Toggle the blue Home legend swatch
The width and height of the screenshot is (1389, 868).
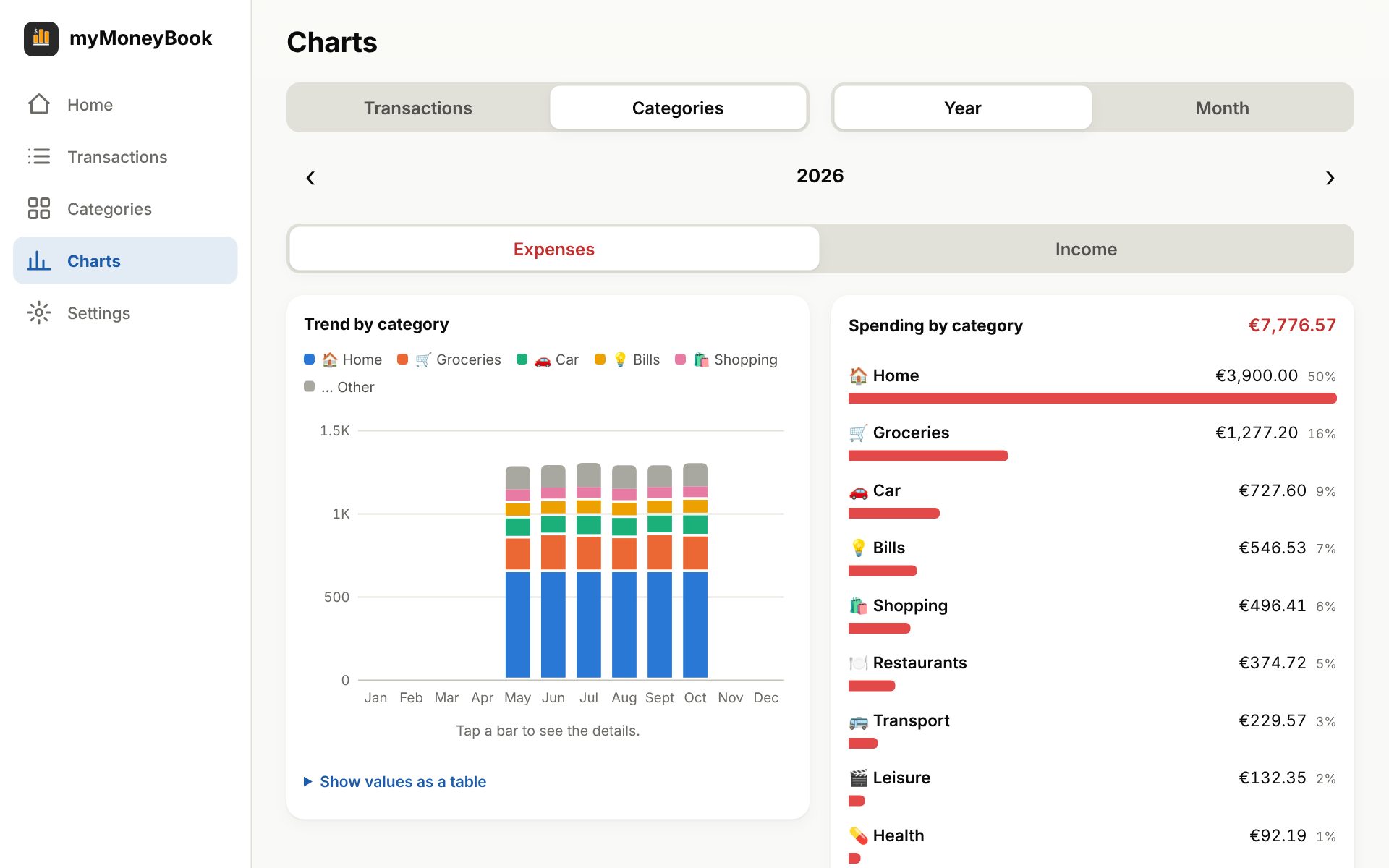pyautogui.click(x=309, y=359)
